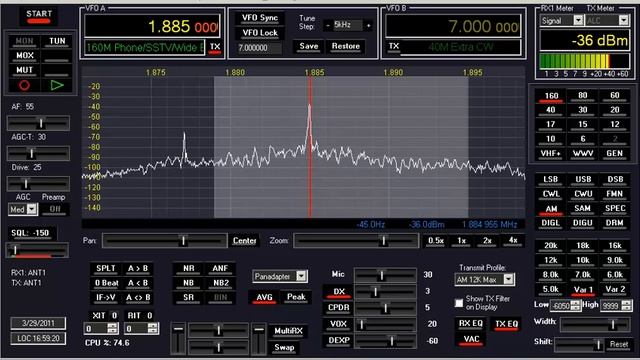
Task: Click the Restore button
Action: tap(346, 47)
